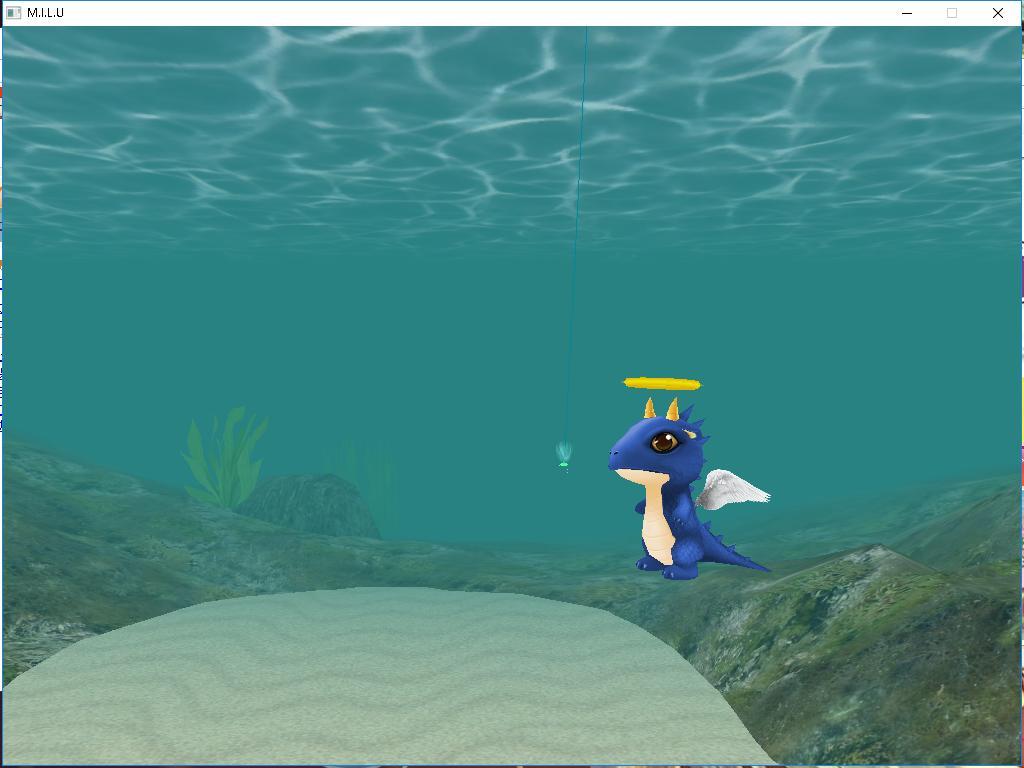Minimize the M.I.L.U window

click(x=907, y=13)
